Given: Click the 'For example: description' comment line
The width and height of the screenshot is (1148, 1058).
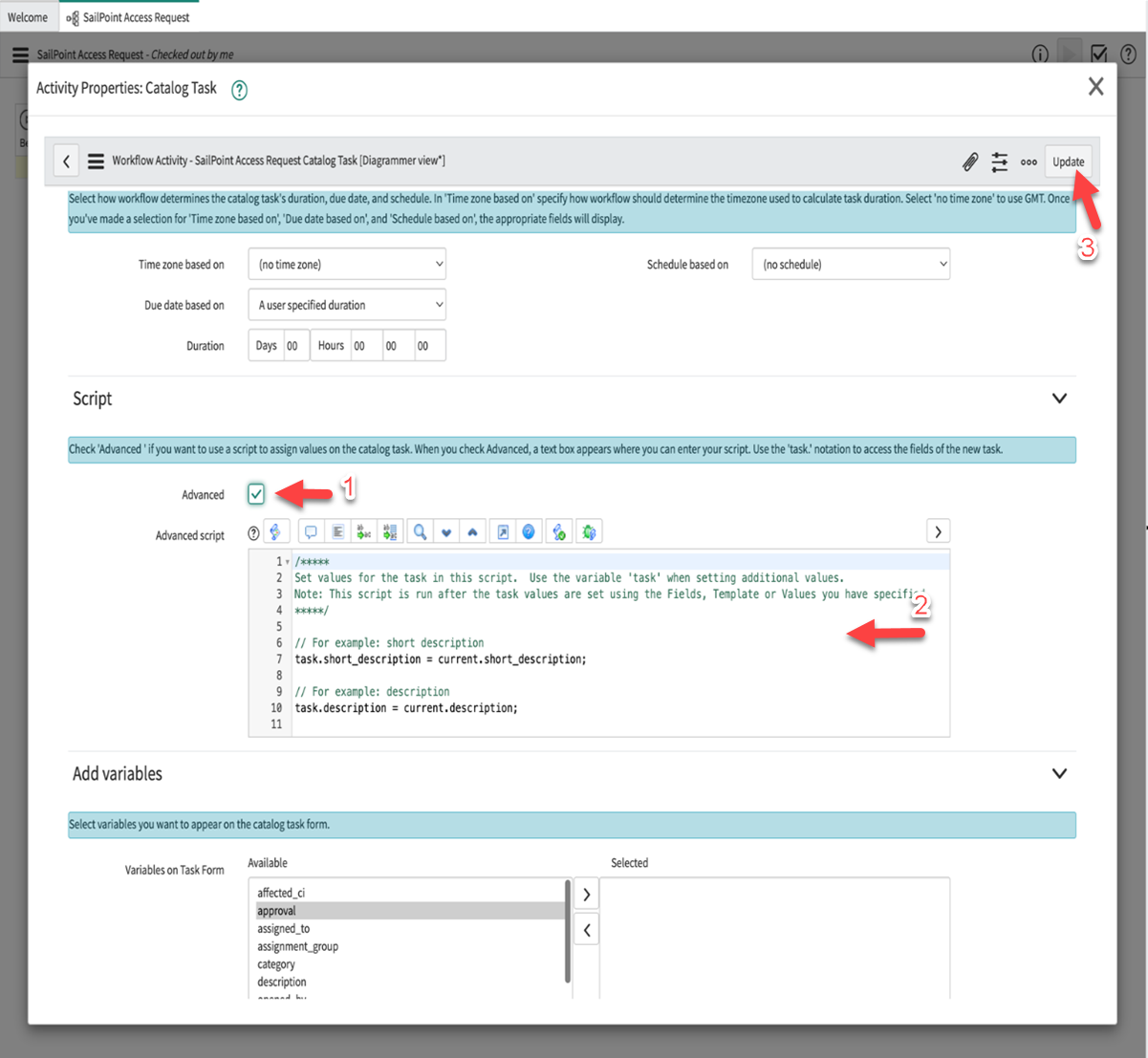Looking at the screenshot, I should [x=372, y=692].
